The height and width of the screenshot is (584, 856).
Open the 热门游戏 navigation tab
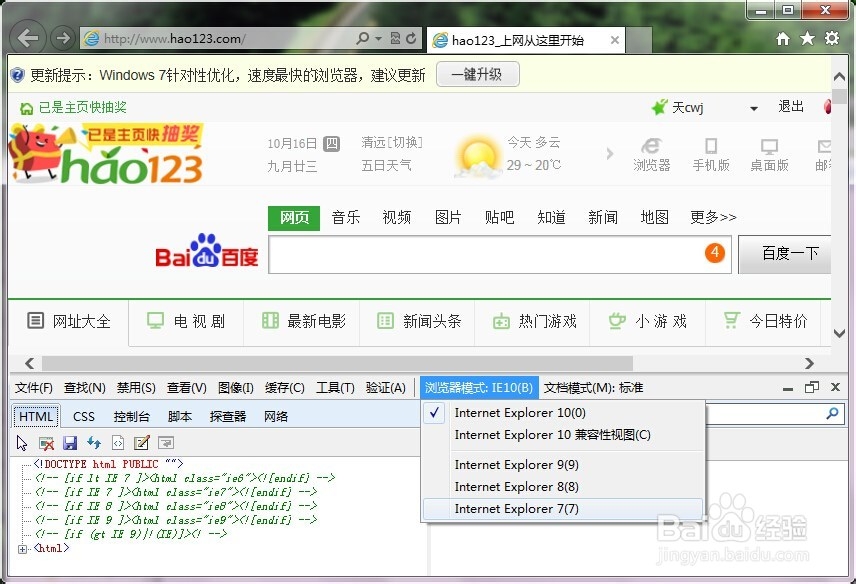click(x=533, y=321)
